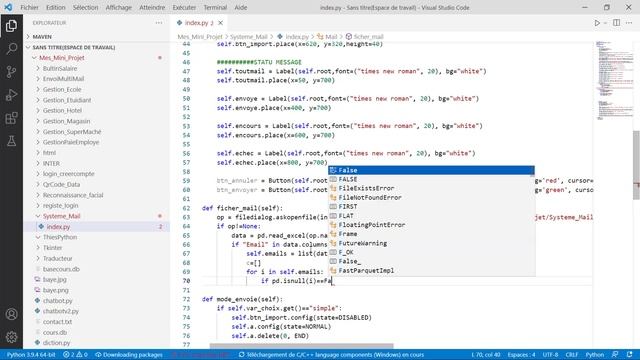Image resolution: width=640 pixels, height=360 pixels.
Task: Open the Terminal menu
Action: coord(215,7)
